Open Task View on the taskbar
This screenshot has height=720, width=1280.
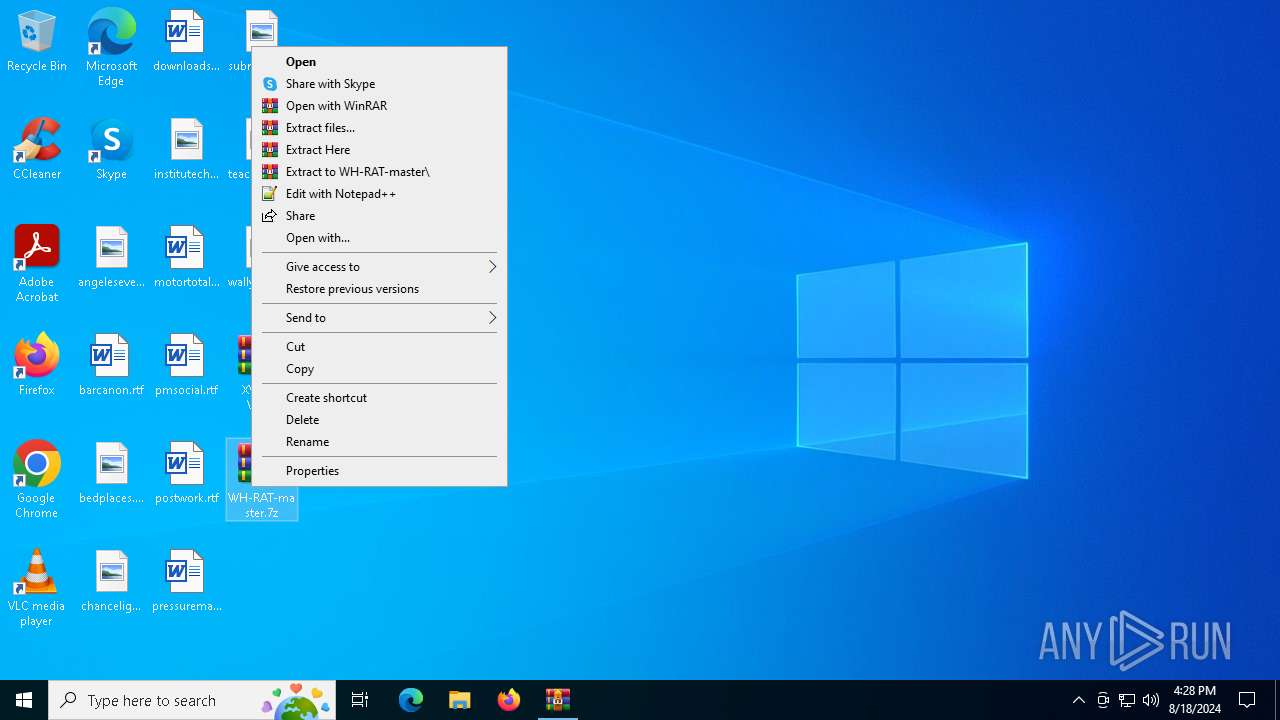point(360,700)
